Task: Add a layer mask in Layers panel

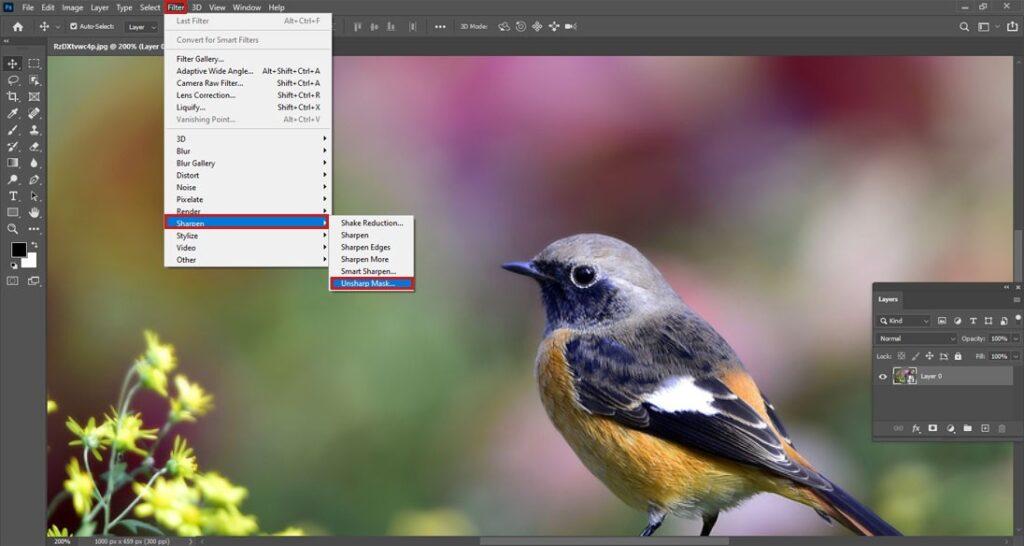Action: 933,428
